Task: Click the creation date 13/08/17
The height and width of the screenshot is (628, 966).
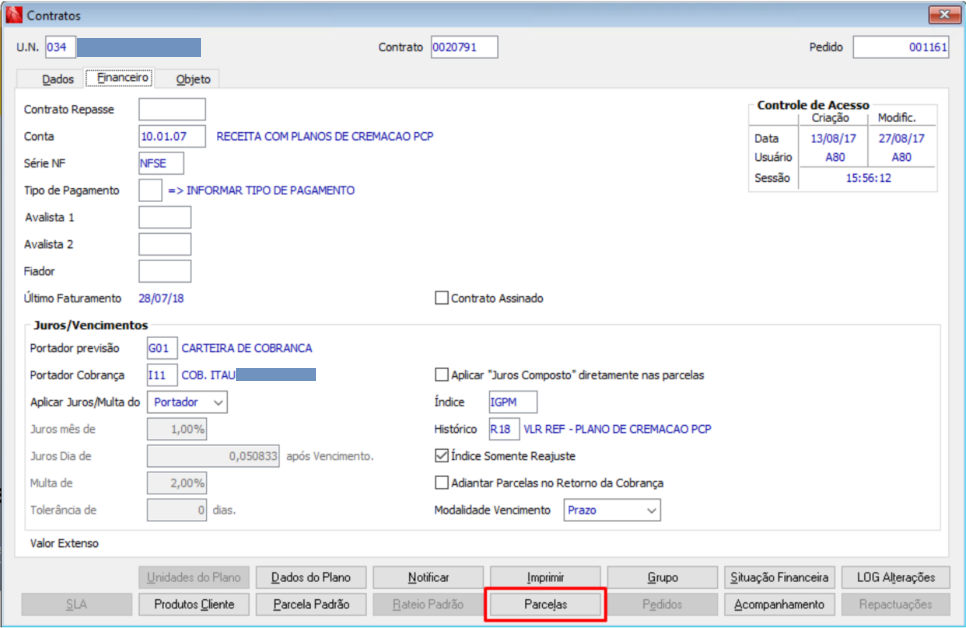Action: click(x=833, y=139)
